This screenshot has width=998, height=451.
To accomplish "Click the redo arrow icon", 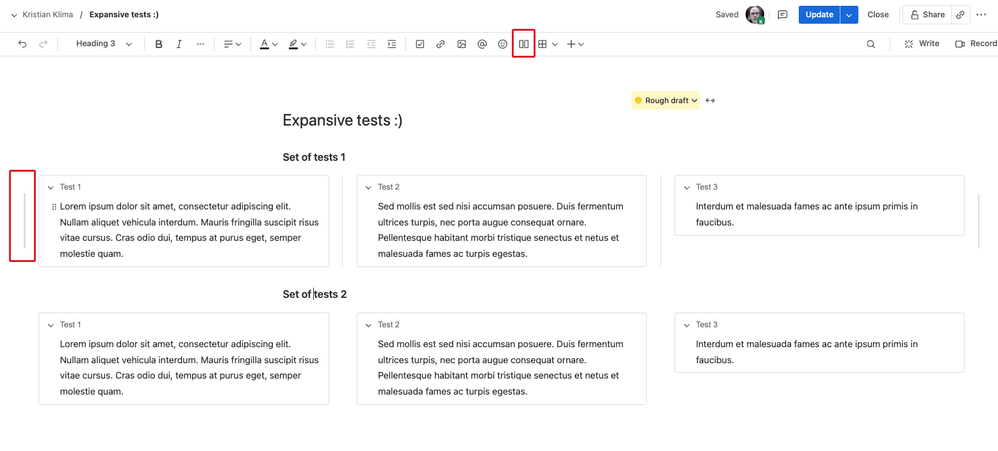I will 43,44.
